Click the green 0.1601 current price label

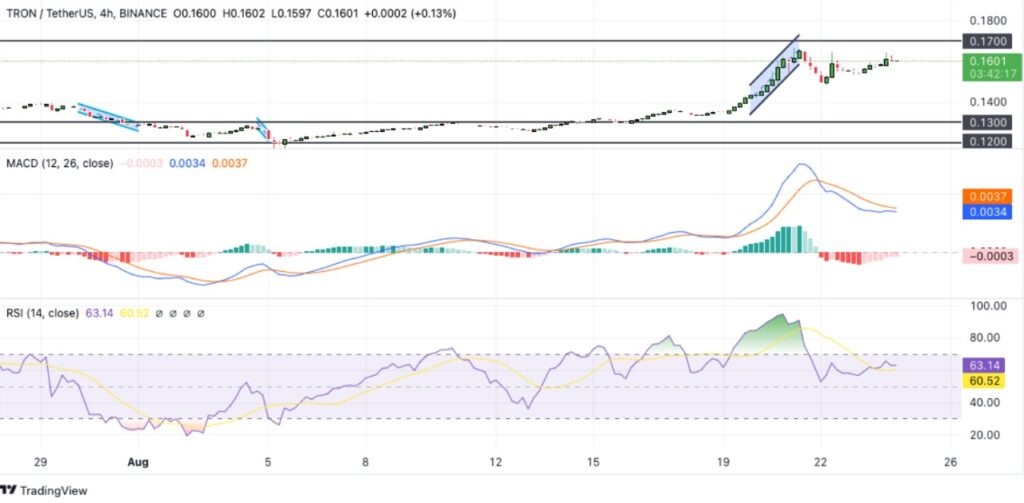(x=987, y=61)
